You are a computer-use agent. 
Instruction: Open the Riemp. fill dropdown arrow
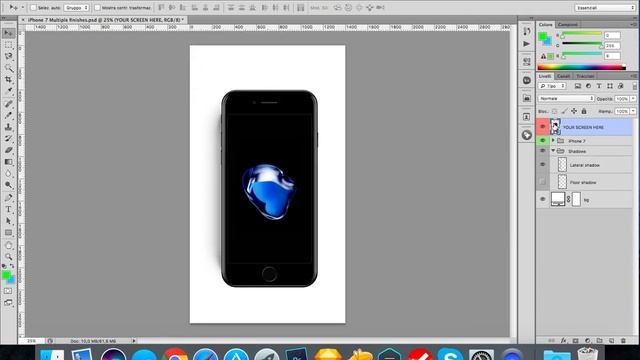click(x=633, y=111)
